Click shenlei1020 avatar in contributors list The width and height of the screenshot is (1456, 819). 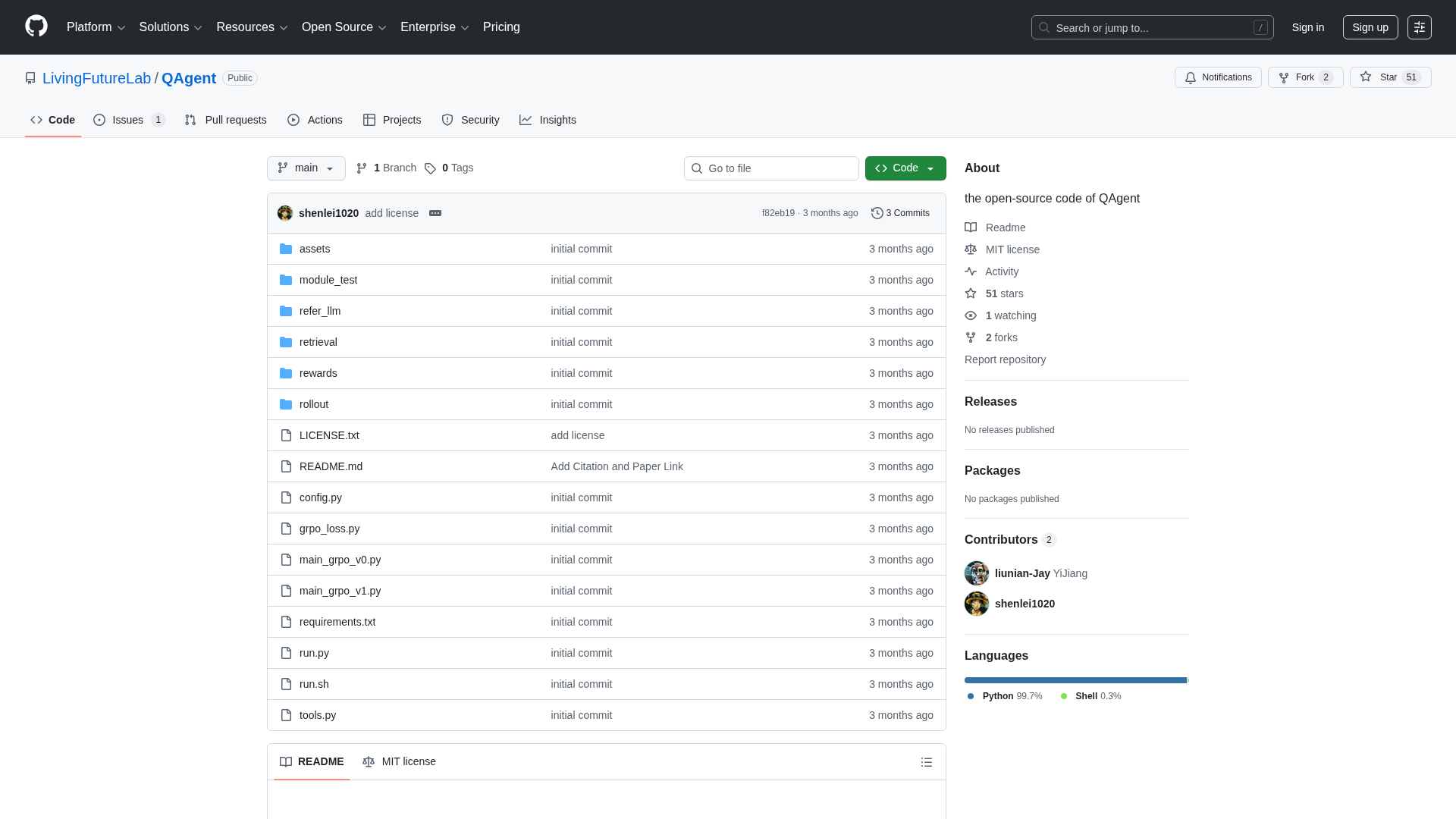pos(977,604)
